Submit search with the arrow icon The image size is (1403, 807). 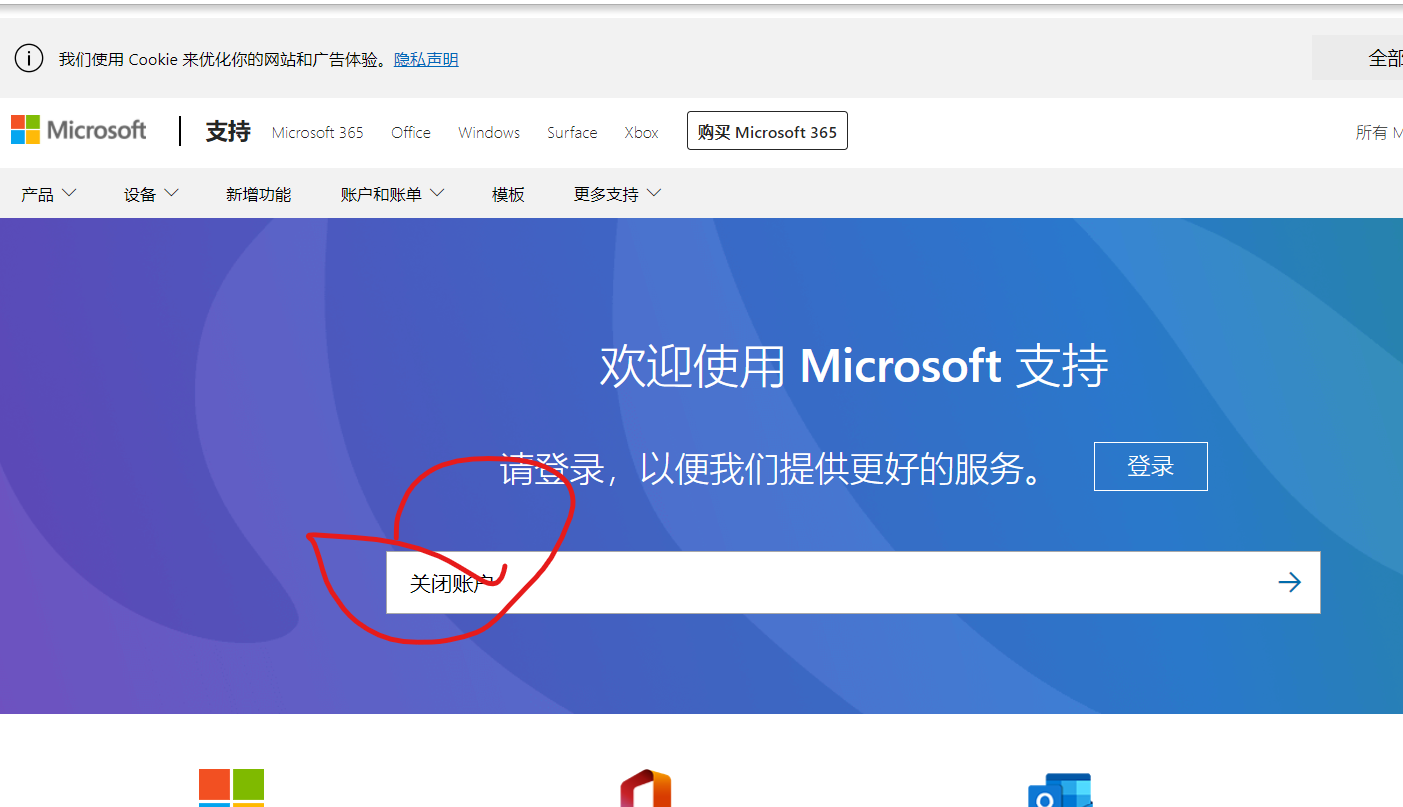(x=1290, y=582)
